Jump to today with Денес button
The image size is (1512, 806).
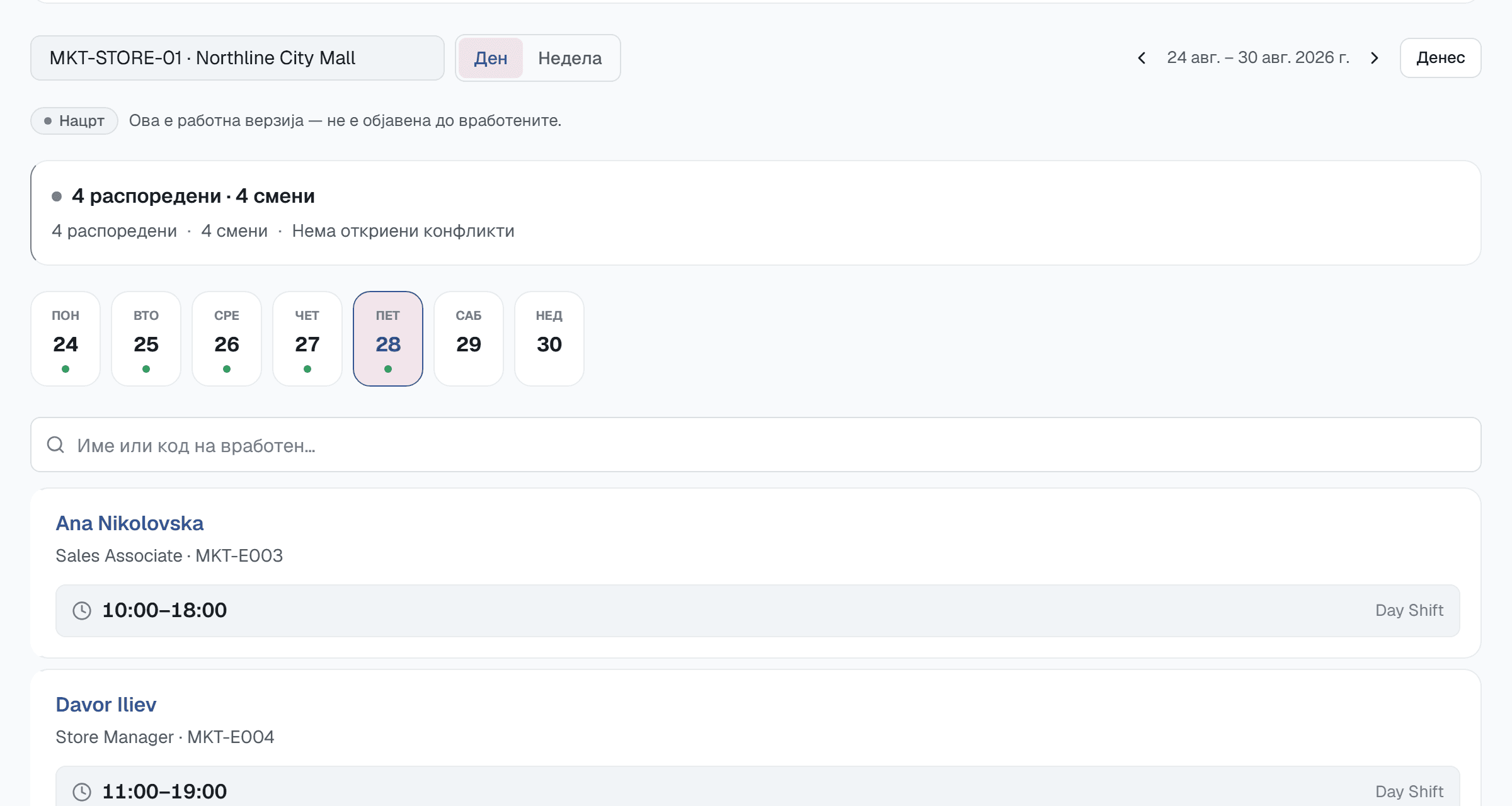[1440, 58]
